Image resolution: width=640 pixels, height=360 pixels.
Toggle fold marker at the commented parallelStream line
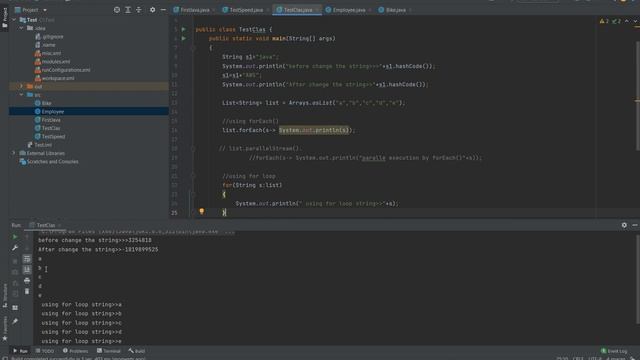pyautogui.click(x=193, y=149)
